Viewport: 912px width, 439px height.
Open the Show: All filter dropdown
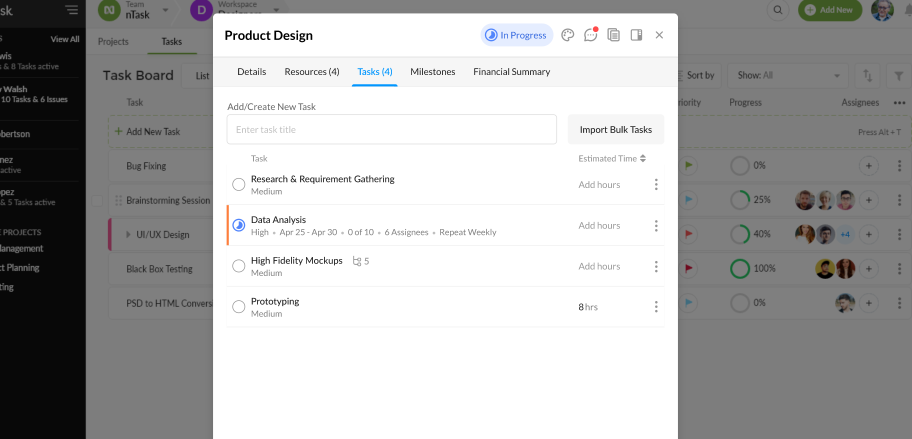[790, 75]
